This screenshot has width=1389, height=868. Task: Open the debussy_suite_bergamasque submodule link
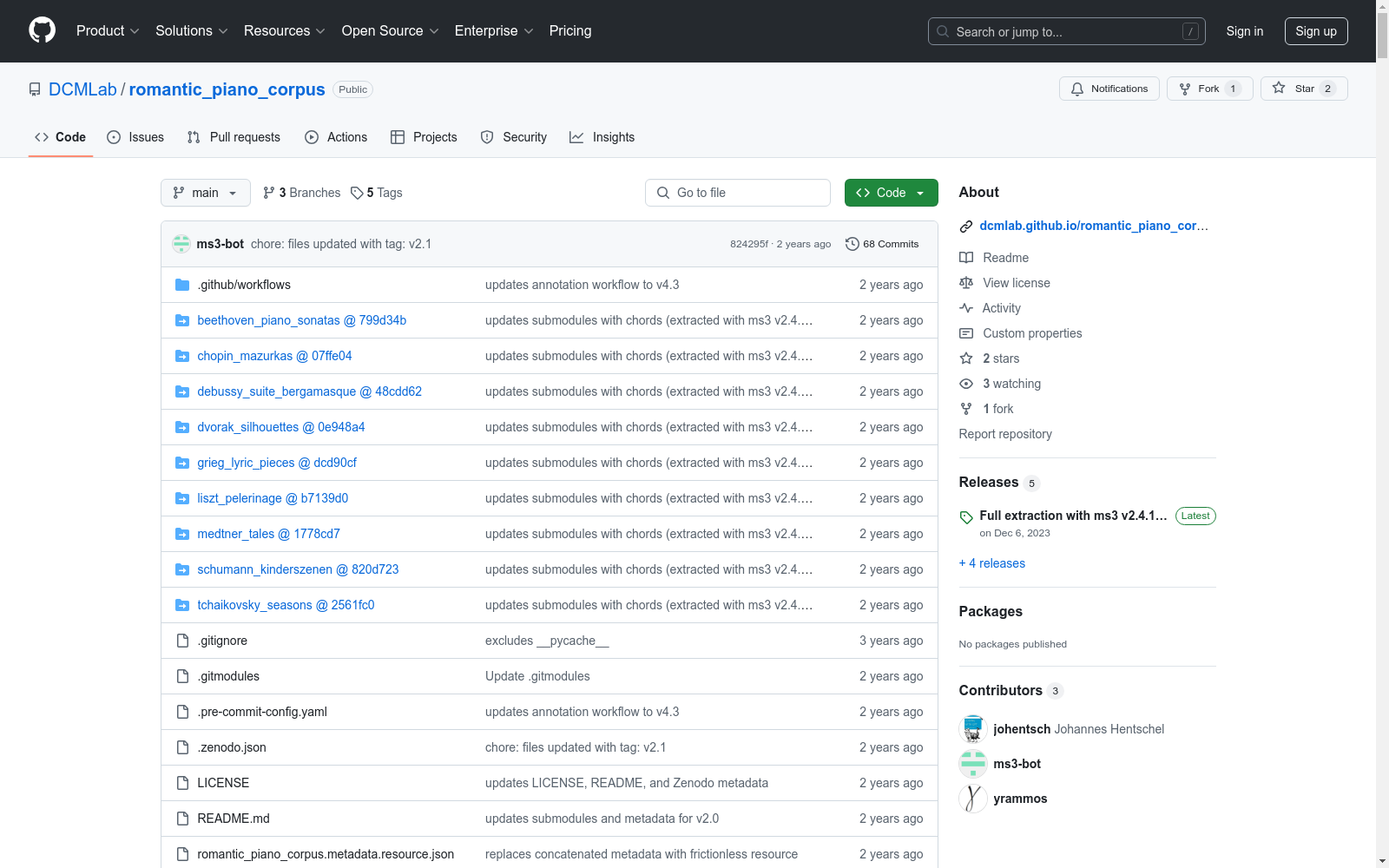click(x=310, y=391)
